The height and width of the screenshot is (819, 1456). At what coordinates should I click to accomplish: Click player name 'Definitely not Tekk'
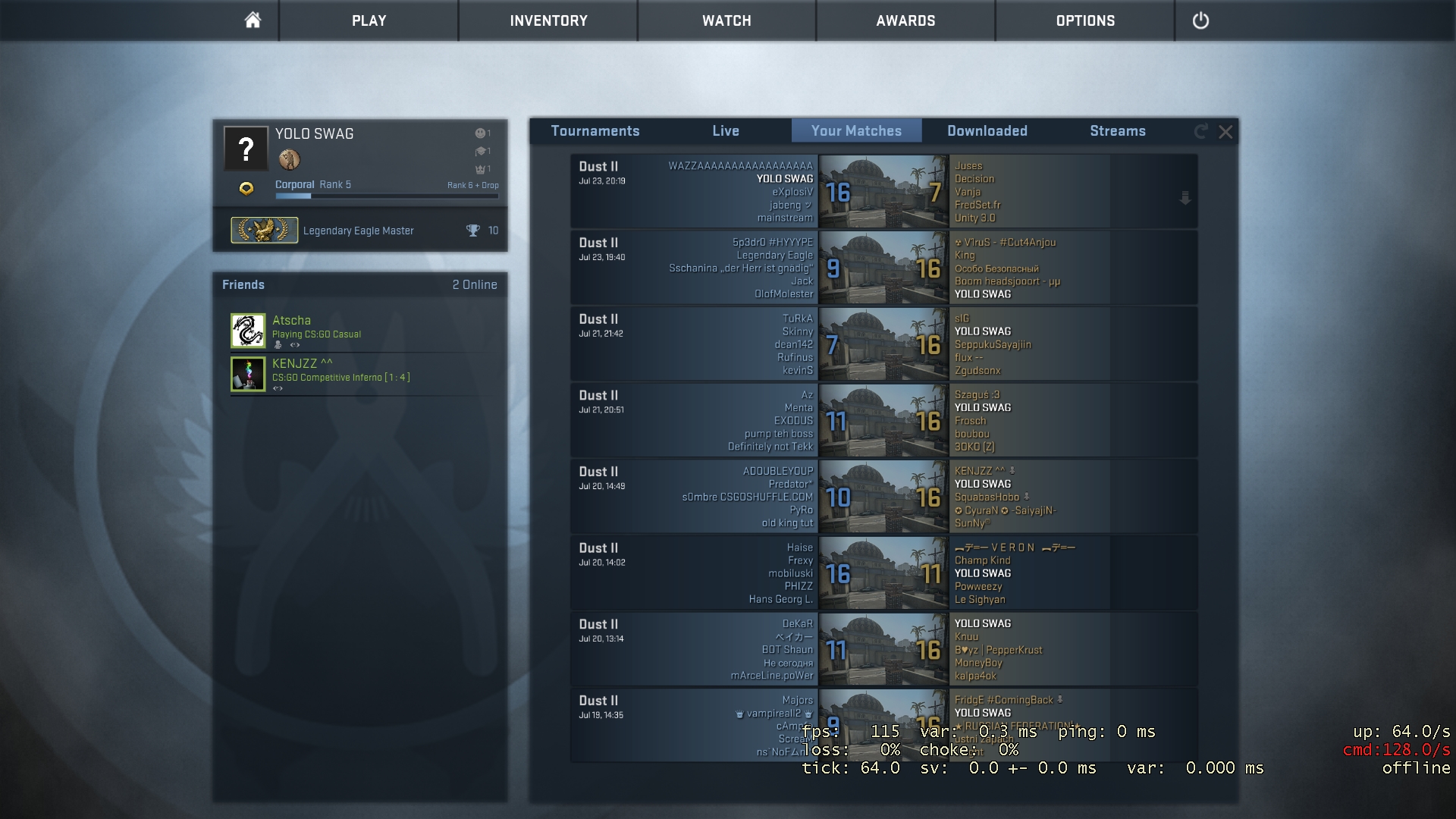[770, 447]
